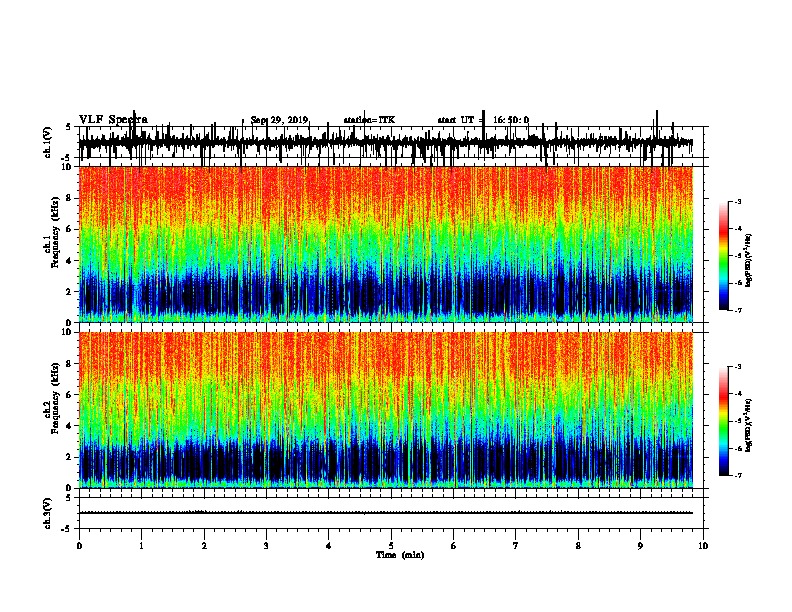Click the "VLF Spectra" title text
Image resolution: width=792 pixels, height=612 pixels.
(x=113, y=120)
